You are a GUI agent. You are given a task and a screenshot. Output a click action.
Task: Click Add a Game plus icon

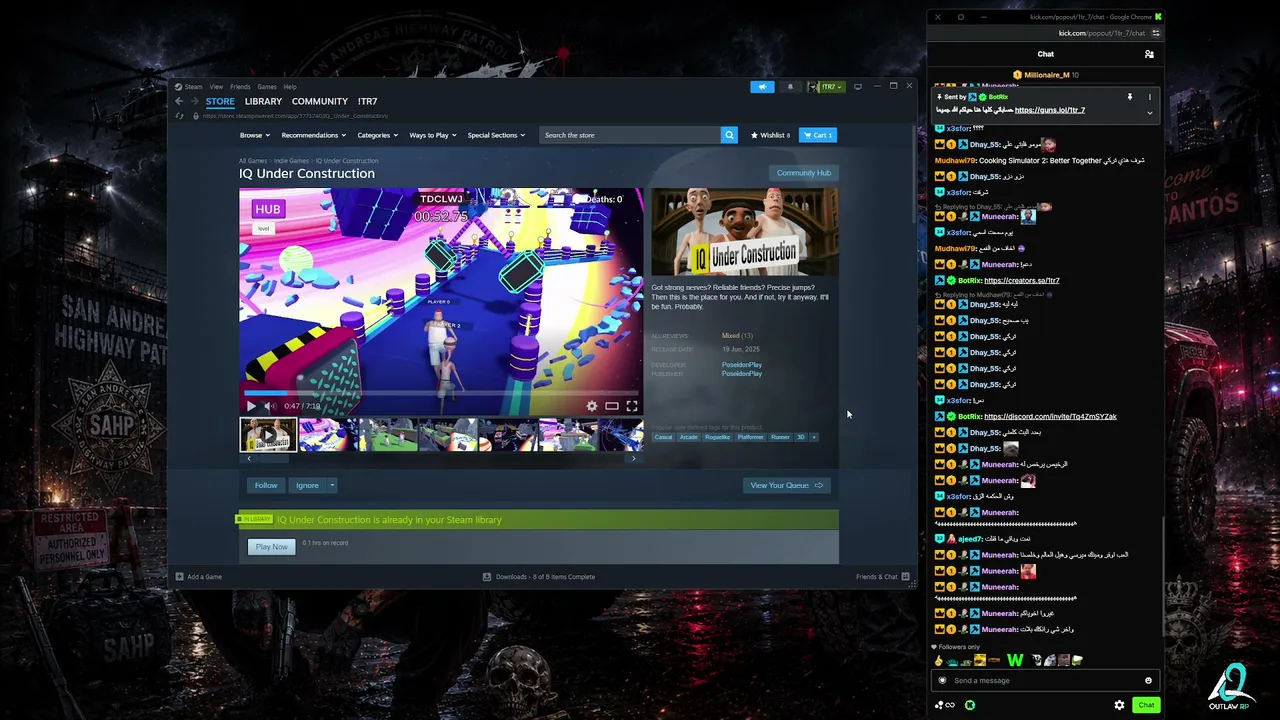coord(180,577)
